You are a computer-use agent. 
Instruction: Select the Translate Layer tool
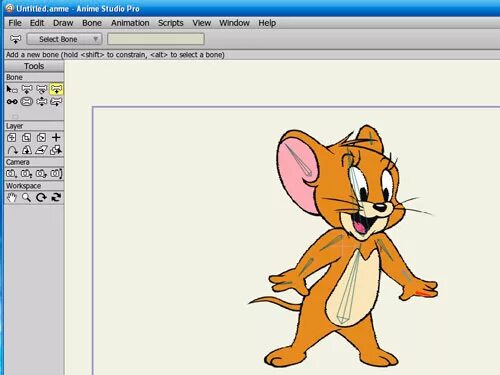click(12, 138)
